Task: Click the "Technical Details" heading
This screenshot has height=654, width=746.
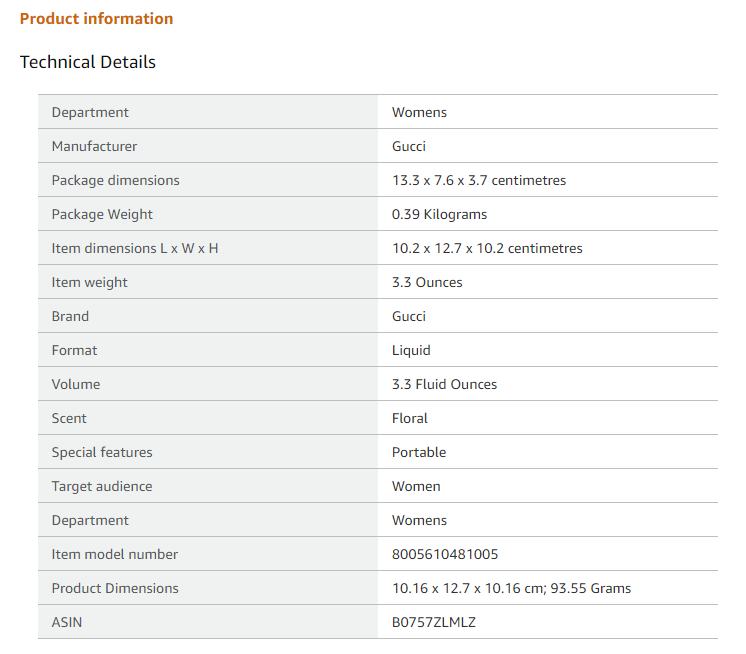Action: pos(88,62)
